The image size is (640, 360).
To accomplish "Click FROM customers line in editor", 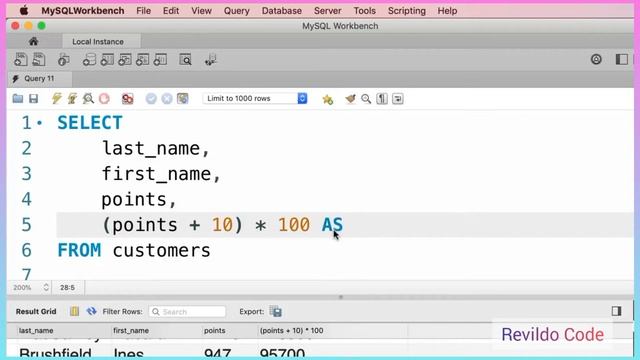I will 134,250.
